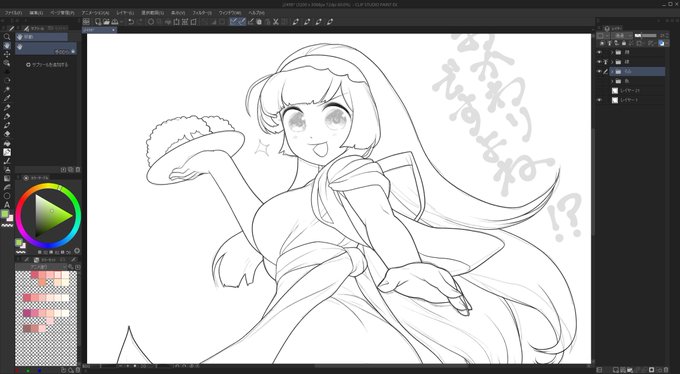Select the Zoom magnifier tool

pyautogui.click(x=7, y=36)
